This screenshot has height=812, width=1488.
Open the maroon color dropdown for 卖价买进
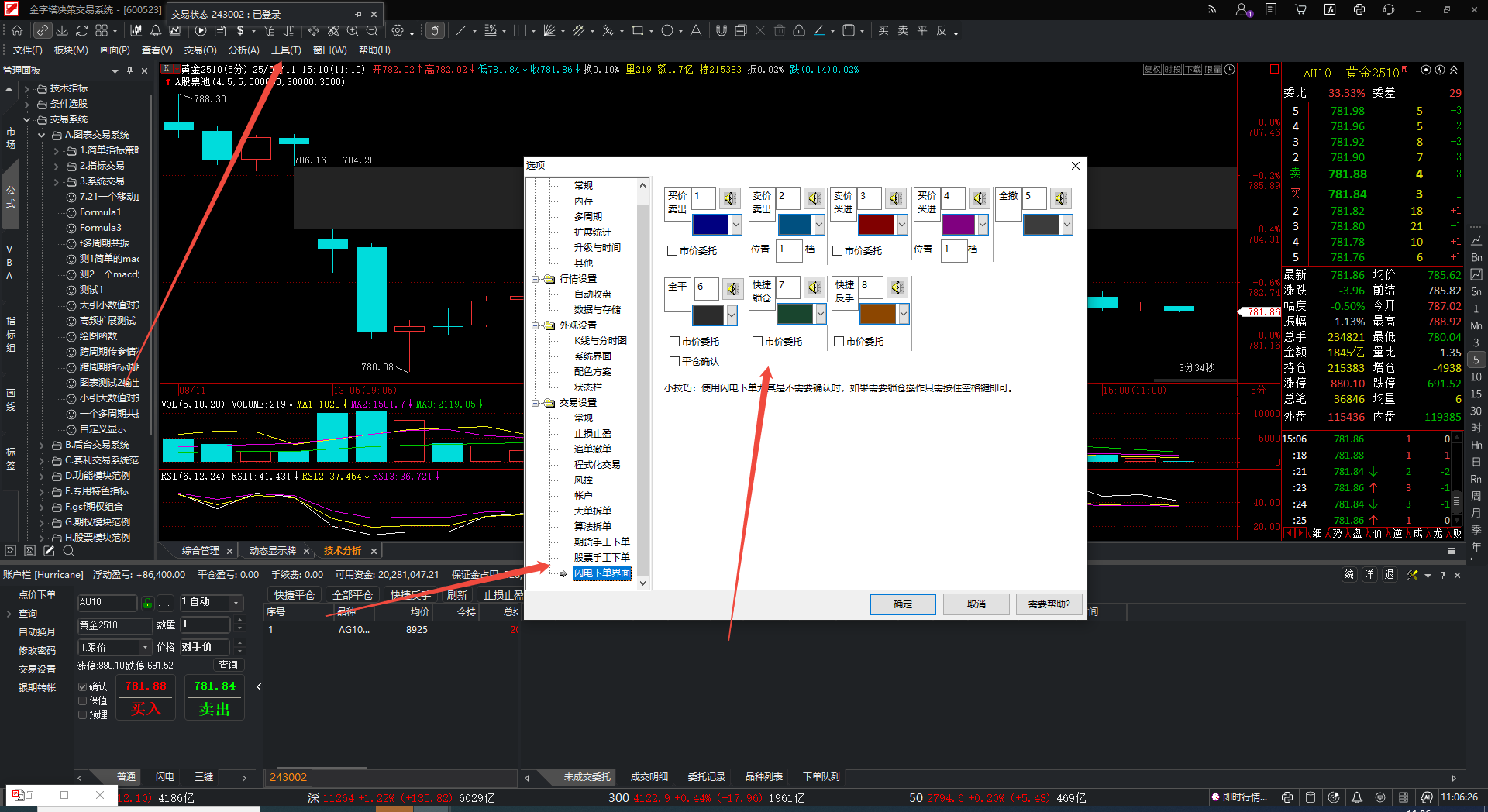901,225
